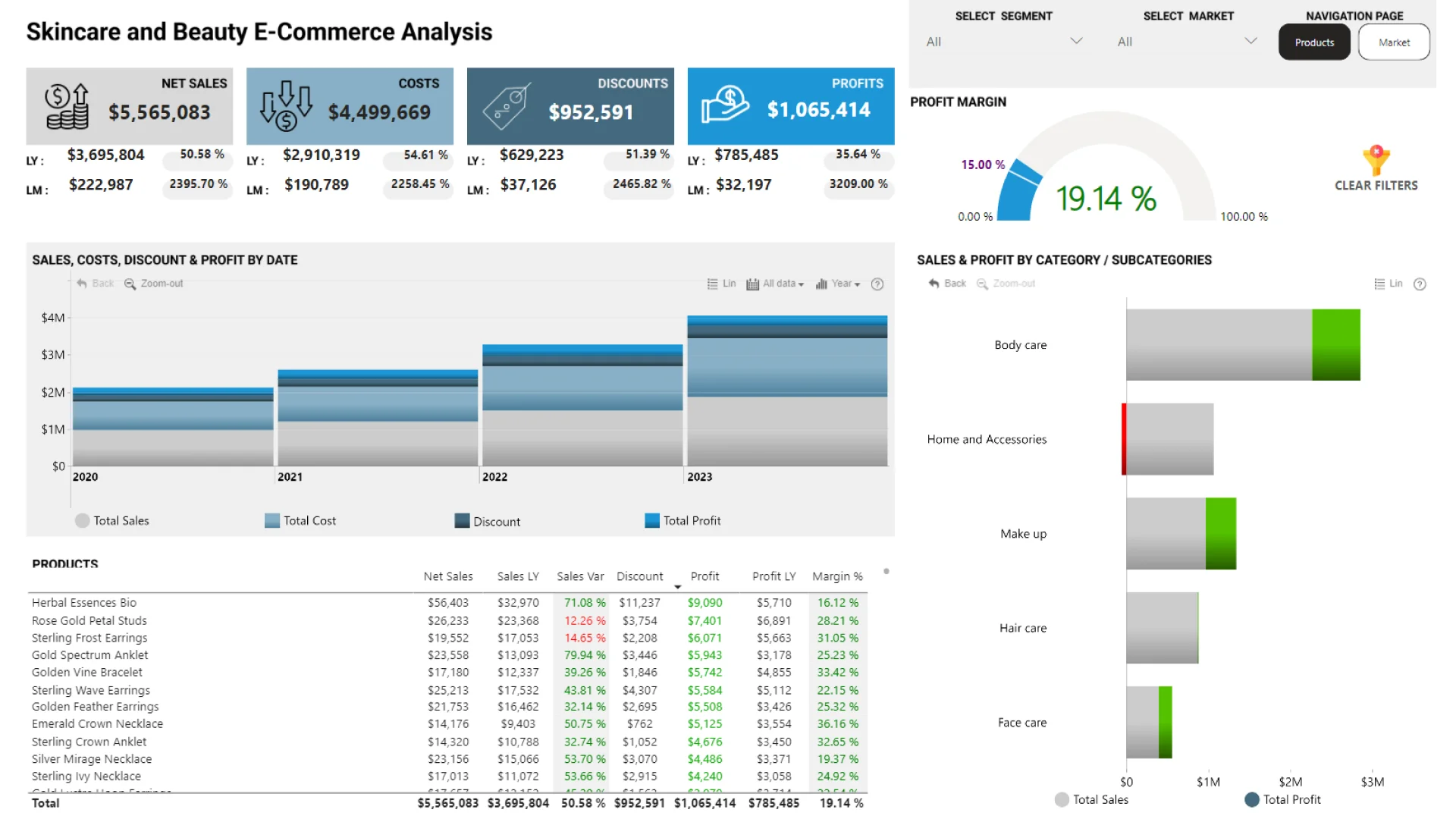Toggle Lin scale in category chart

[x=1389, y=284]
